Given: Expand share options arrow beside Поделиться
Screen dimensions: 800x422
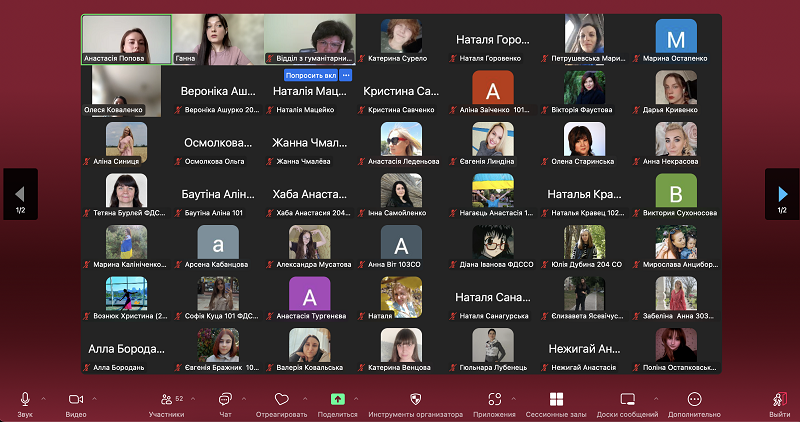Looking at the screenshot, I should (x=357, y=397).
